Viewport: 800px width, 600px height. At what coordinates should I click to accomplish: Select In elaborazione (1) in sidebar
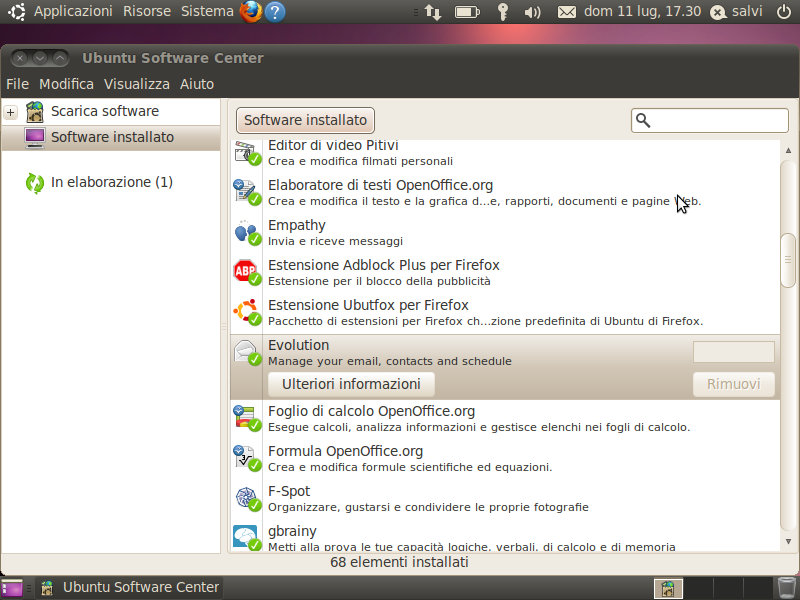(112, 183)
